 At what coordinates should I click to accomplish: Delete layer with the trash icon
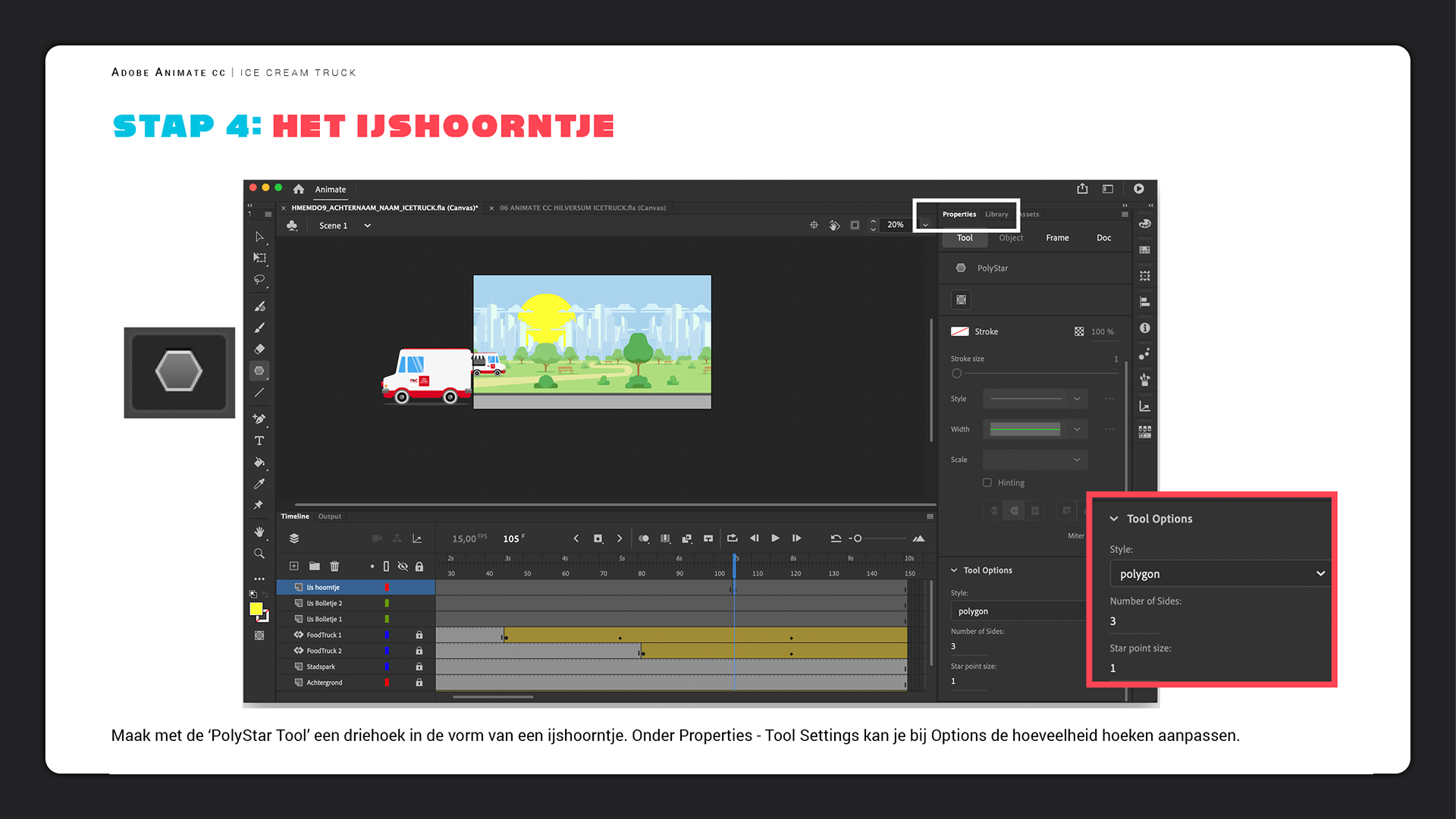coord(334,566)
